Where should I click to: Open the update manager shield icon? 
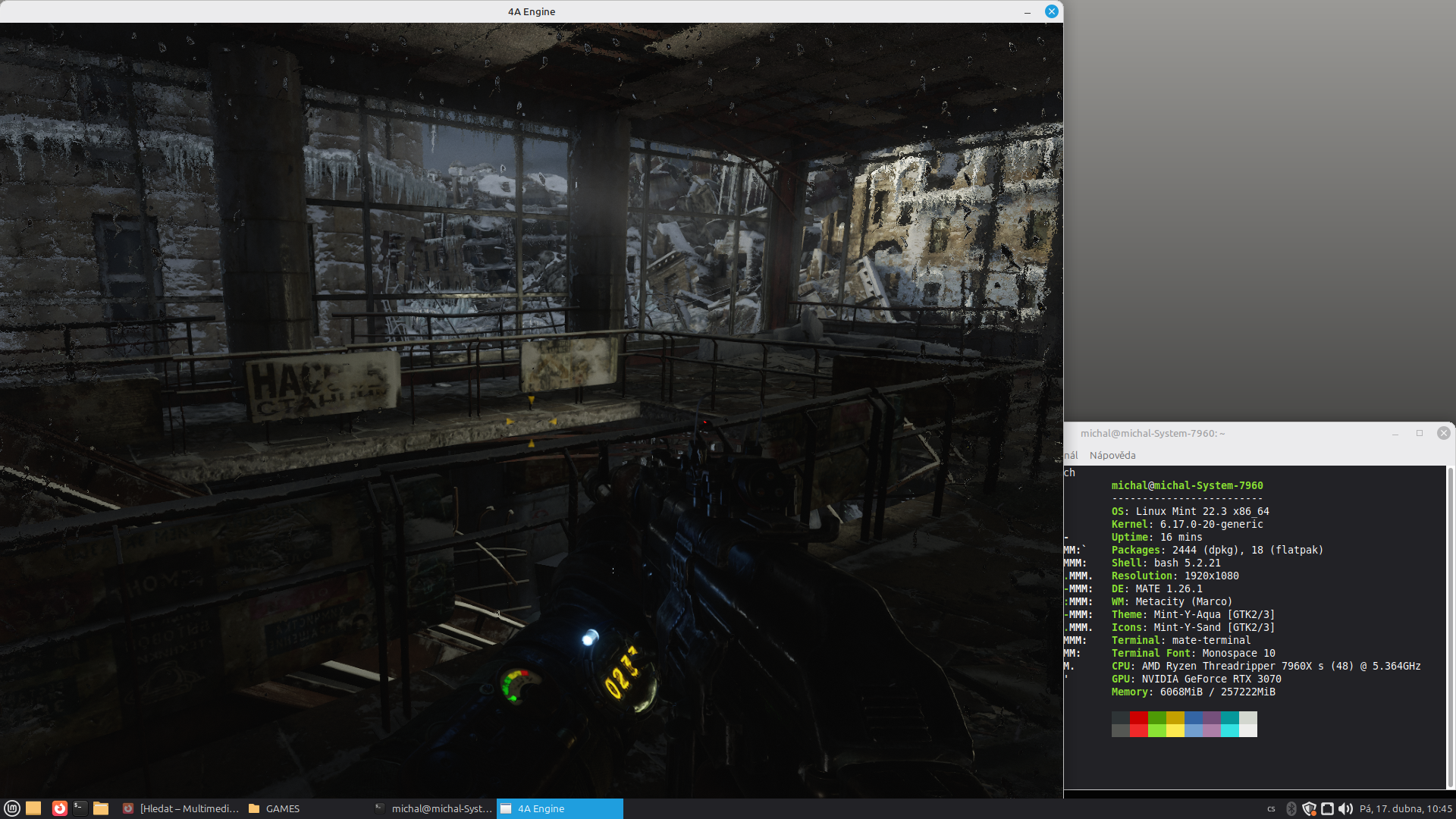pyautogui.click(x=1309, y=808)
